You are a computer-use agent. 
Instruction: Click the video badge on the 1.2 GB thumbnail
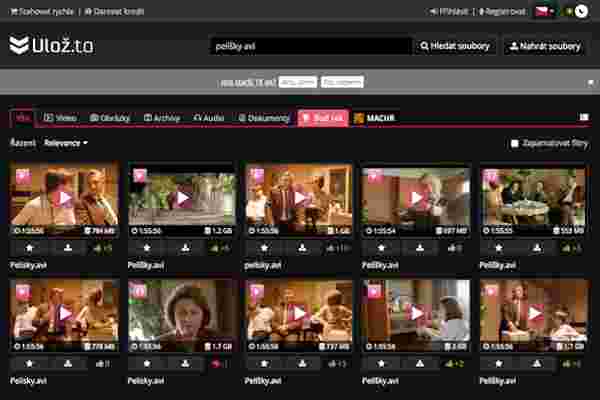point(140,176)
